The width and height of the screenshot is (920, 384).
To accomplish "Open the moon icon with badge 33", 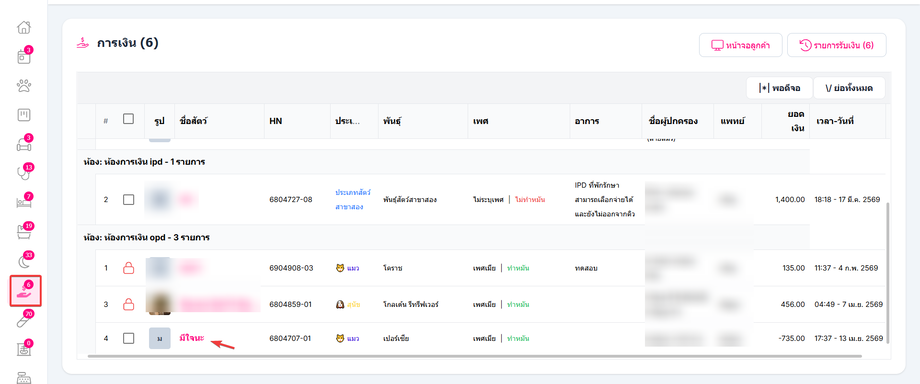I will tap(23, 261).
